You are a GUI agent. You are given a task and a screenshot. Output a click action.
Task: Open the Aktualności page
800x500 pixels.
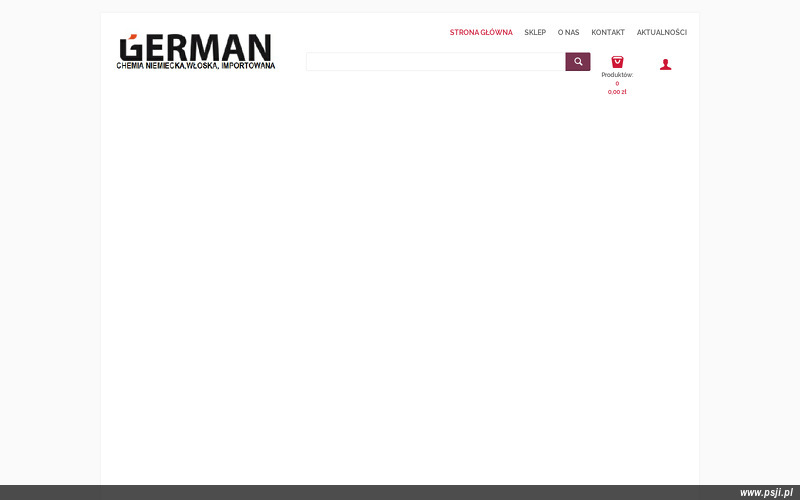(x=662, y=32)
